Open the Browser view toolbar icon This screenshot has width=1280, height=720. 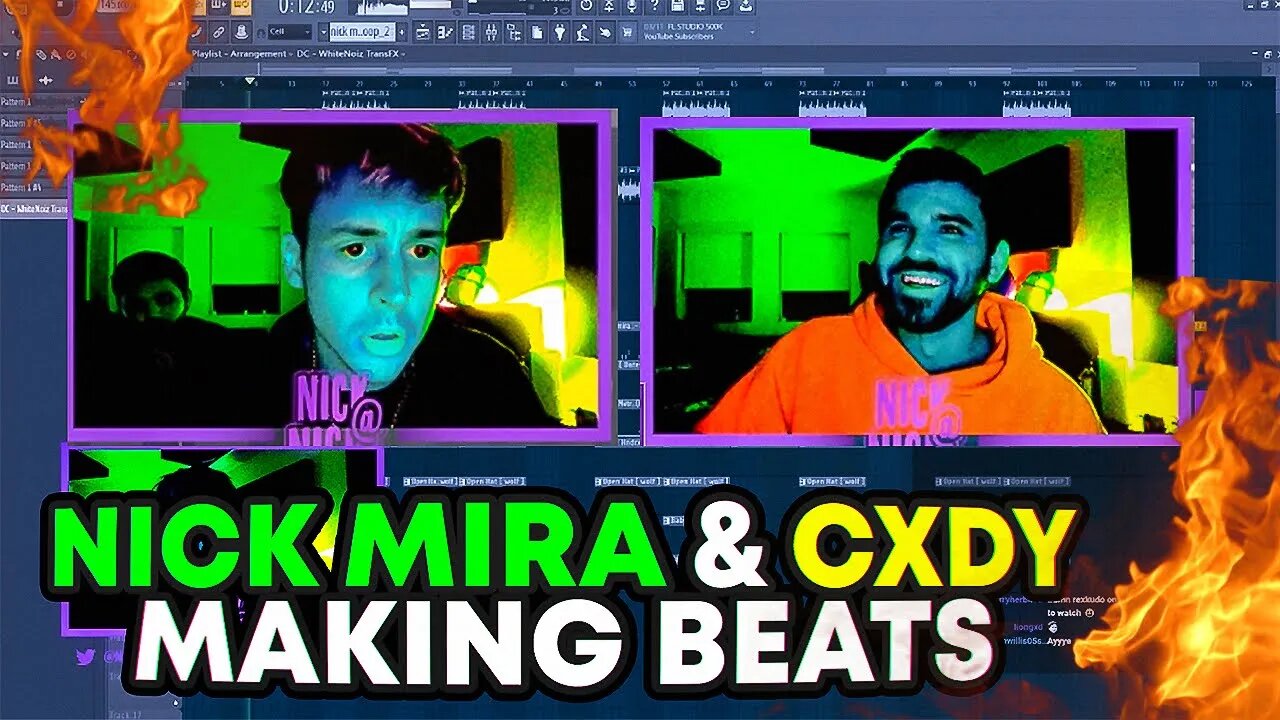[x=514, y=32]
